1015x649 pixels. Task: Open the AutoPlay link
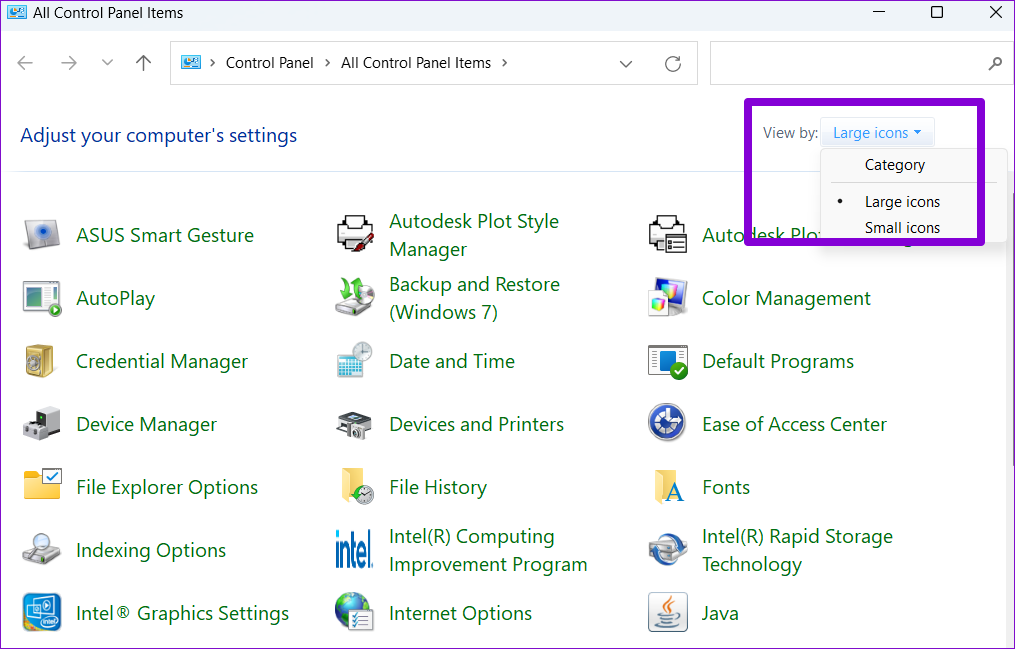pyautogui.click(x=116, y=298)
